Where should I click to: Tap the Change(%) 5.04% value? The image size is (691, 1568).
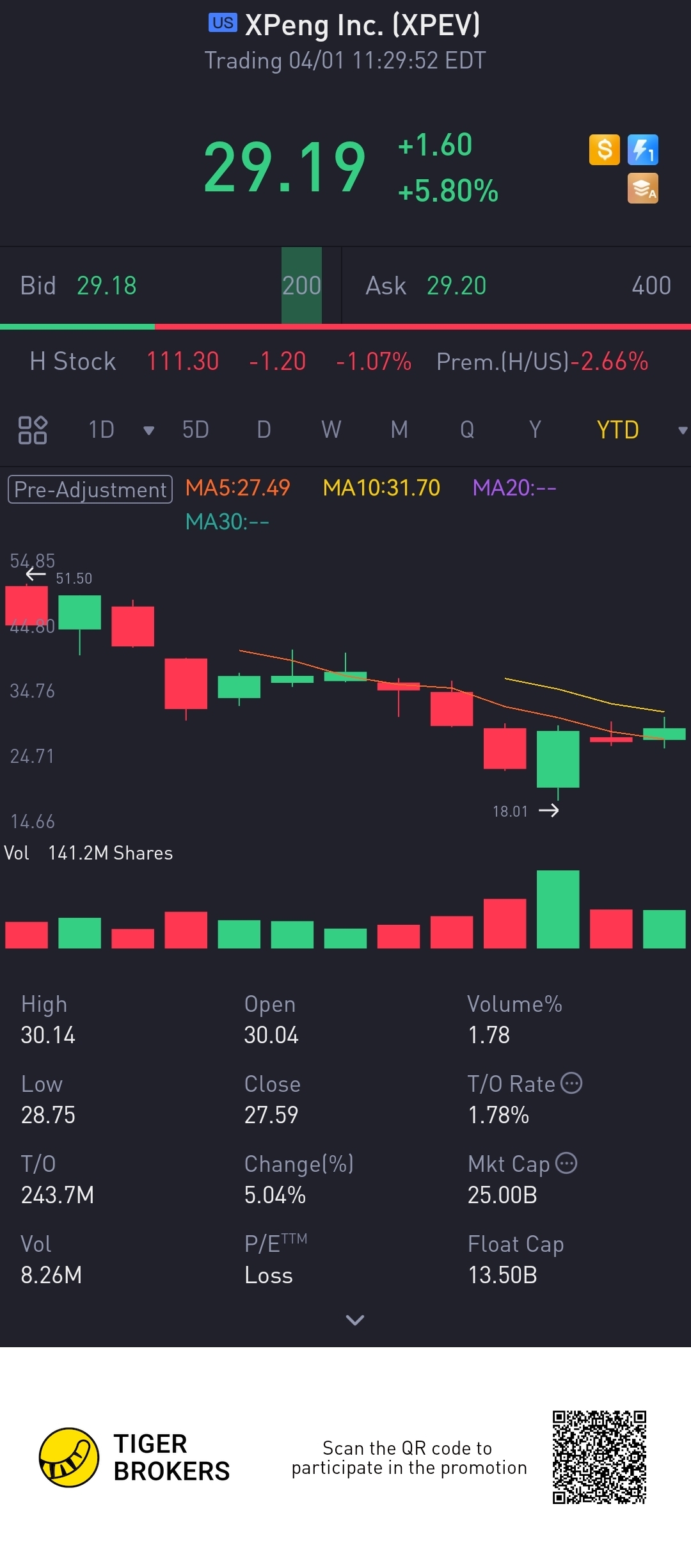[275, 1196]
